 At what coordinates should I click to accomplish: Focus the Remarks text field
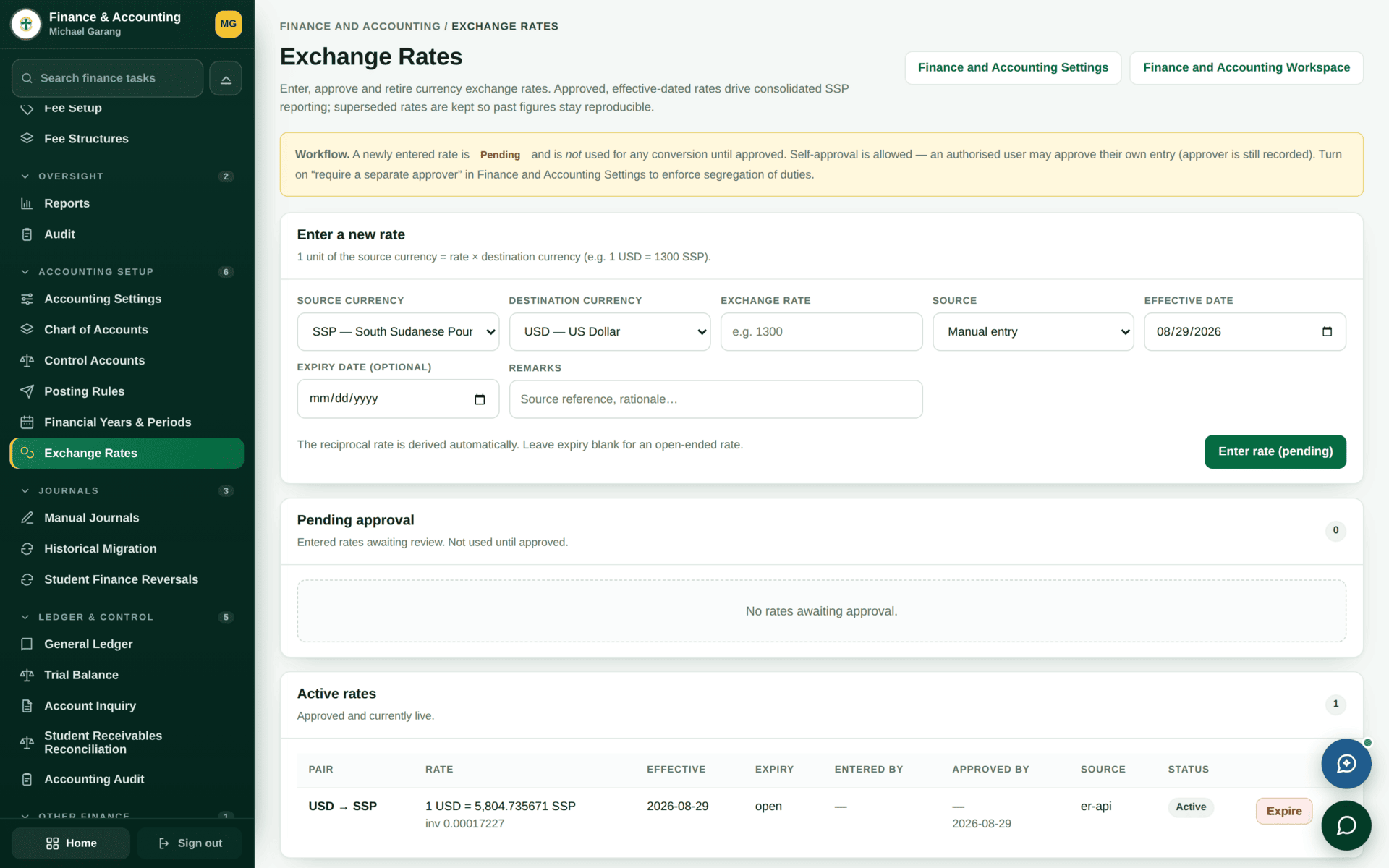point(715,399)
